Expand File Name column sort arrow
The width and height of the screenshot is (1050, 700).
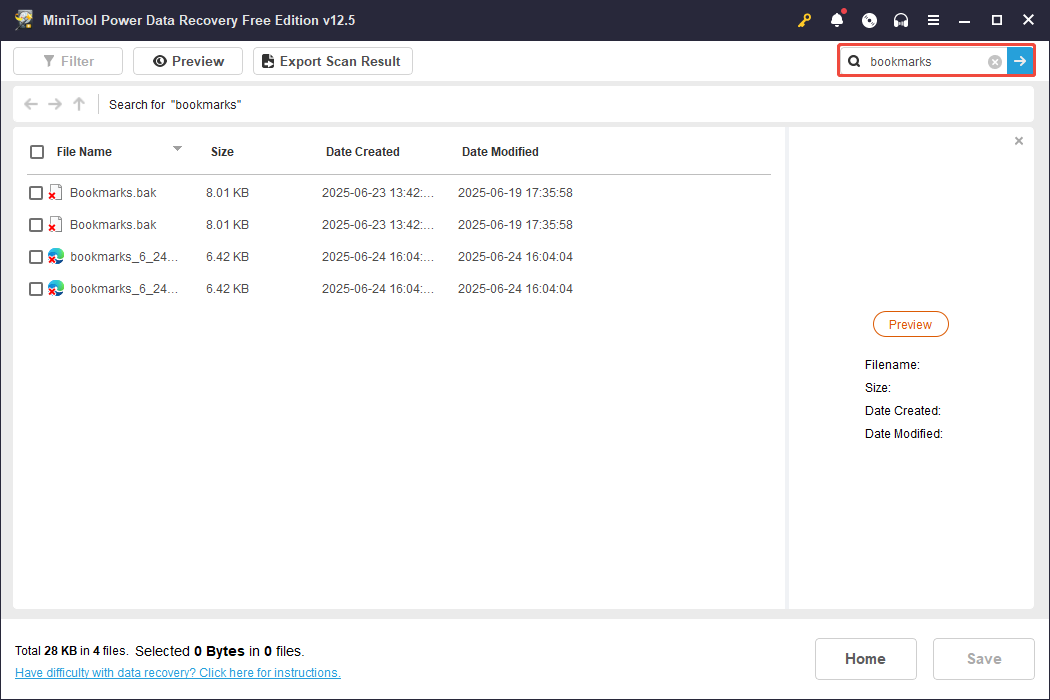pos(177,149)
